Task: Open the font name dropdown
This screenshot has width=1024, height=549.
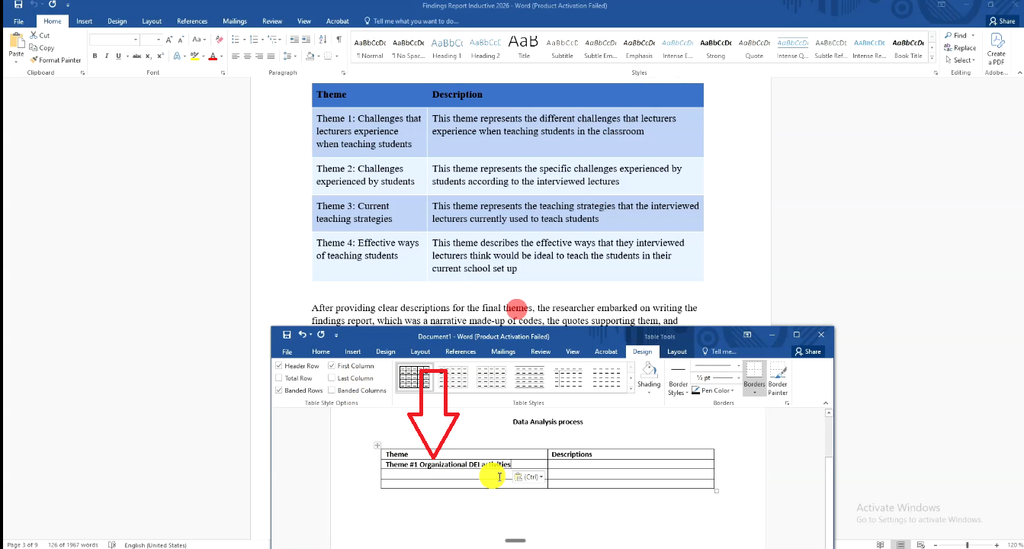Action: 135,40
